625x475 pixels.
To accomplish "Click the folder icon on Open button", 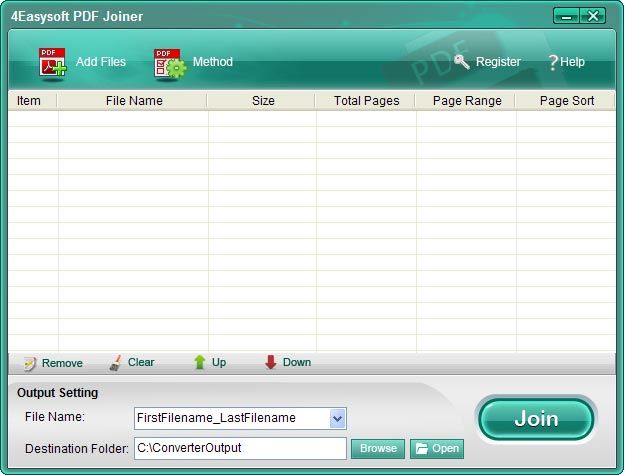I will click(422, 449).
